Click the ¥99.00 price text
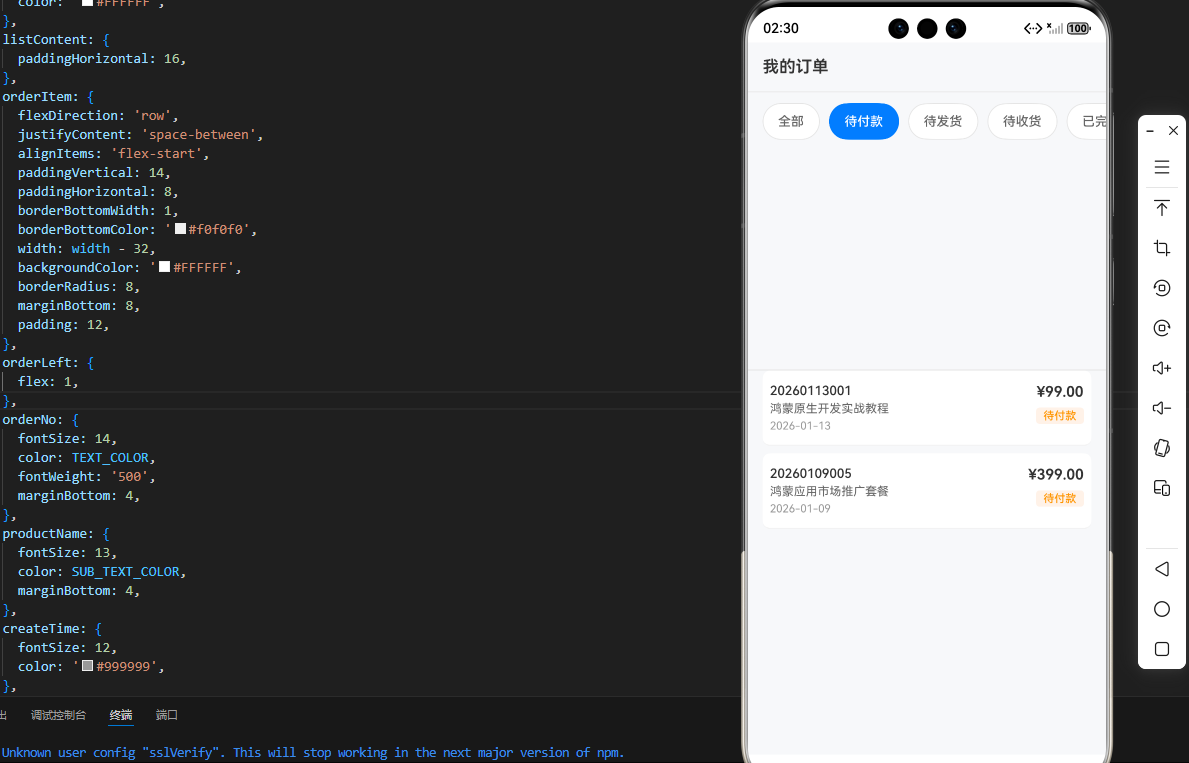Viewport: 1189px width, 763px height. 1059,391
